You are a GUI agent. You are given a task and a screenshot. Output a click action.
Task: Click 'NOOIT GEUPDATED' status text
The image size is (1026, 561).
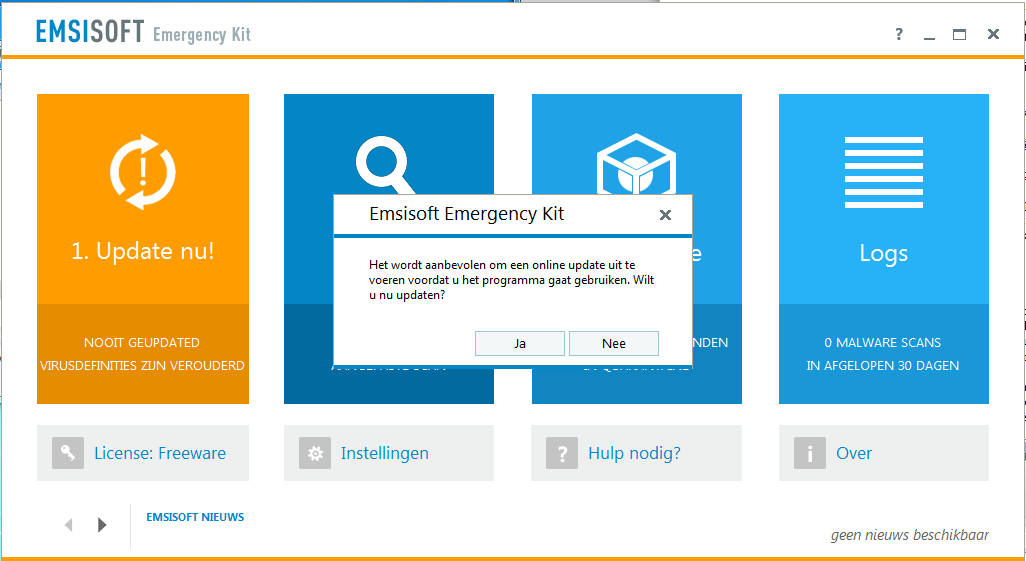142,342
